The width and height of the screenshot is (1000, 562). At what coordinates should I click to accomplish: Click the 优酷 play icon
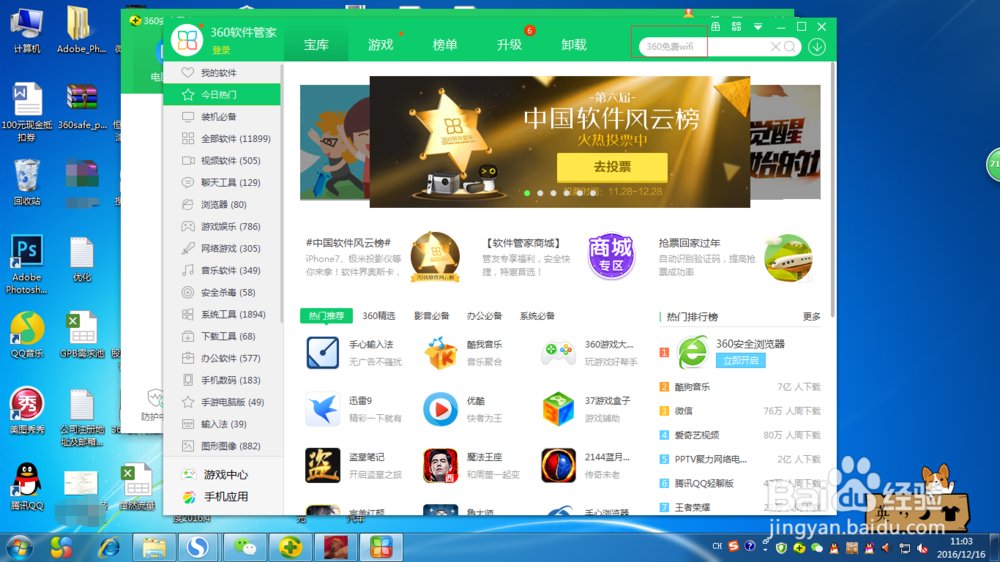[441, 409]
